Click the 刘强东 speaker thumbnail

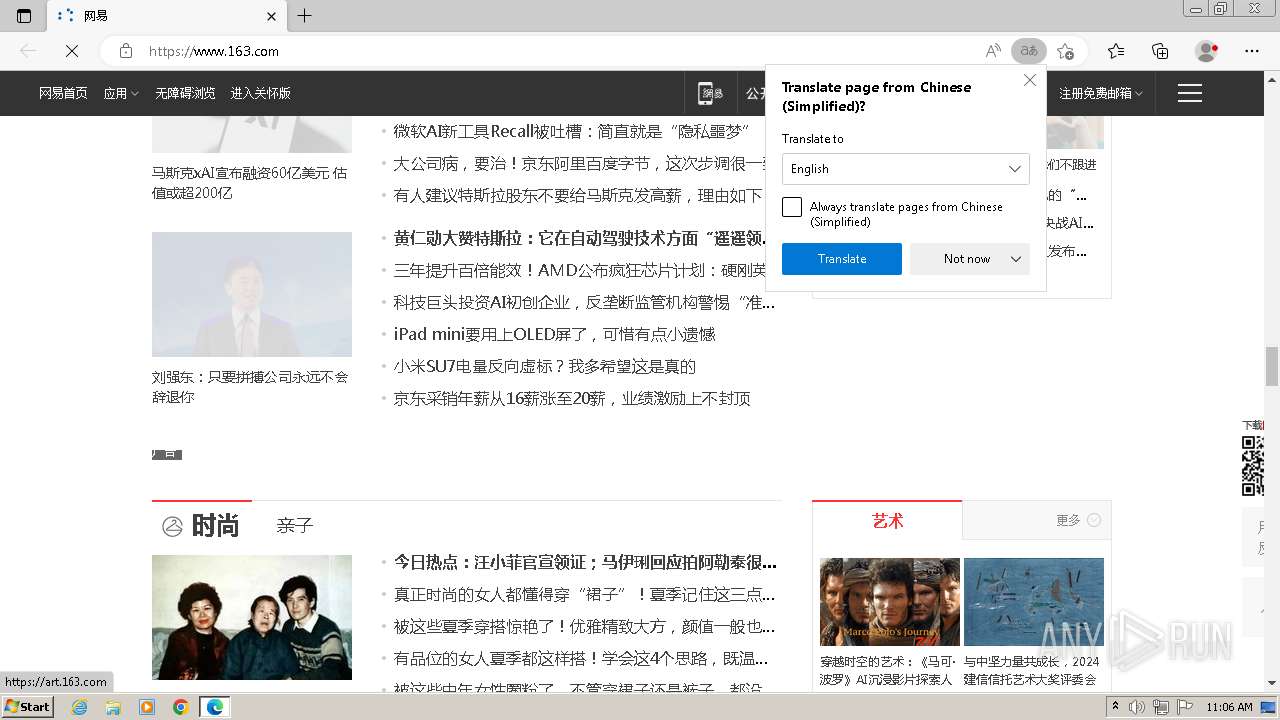[x=252, y=294]
